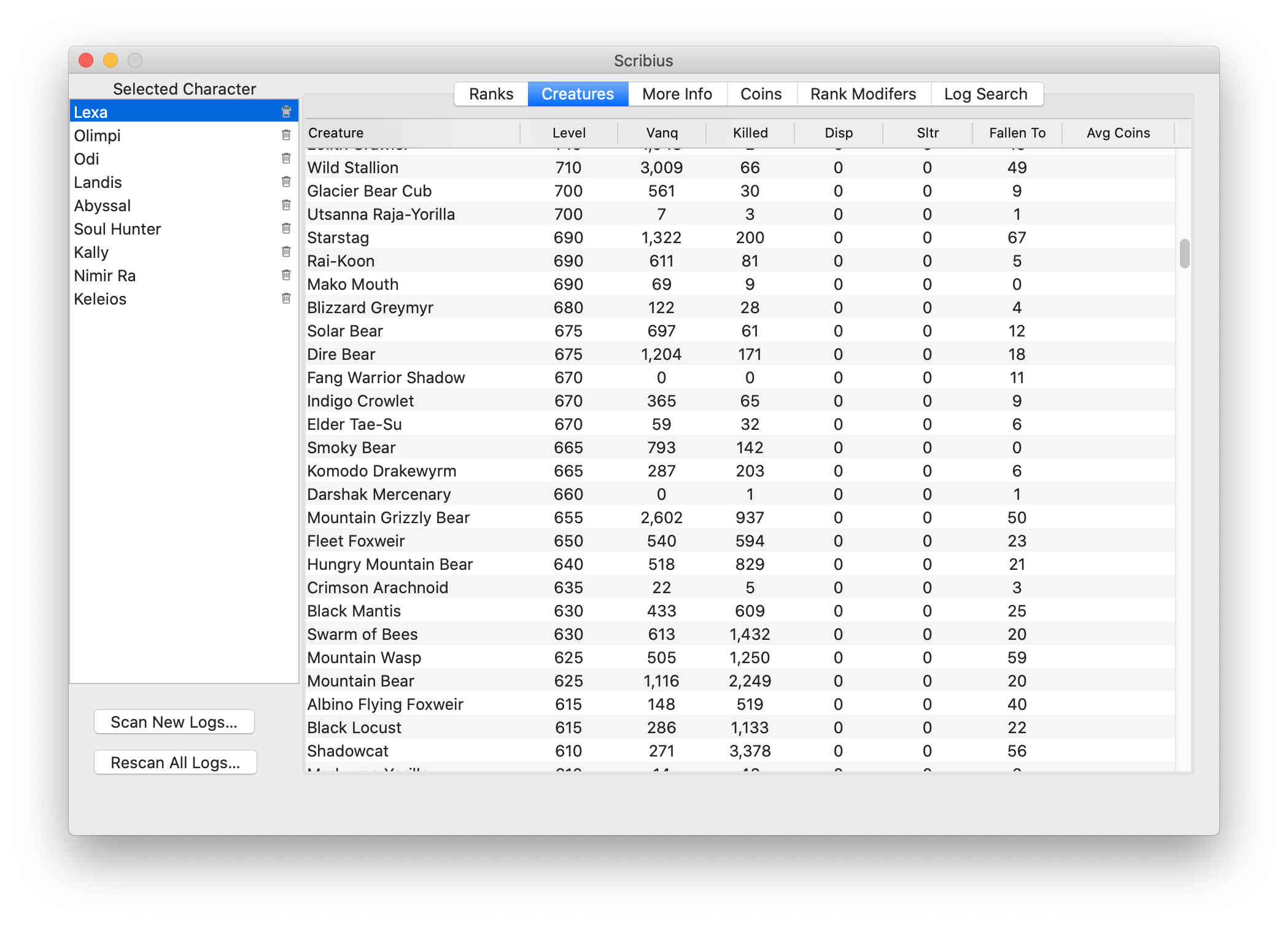Open the Log Search tab
The width and height of the screenshot is (1288, 926).
985,94
